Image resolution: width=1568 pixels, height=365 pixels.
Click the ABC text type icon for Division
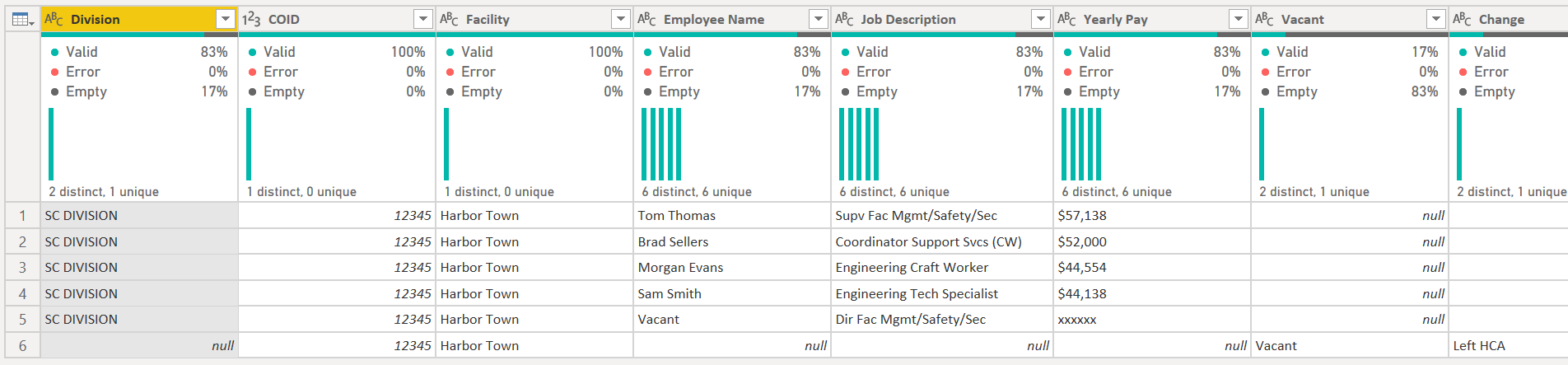(x=54, y=19)
